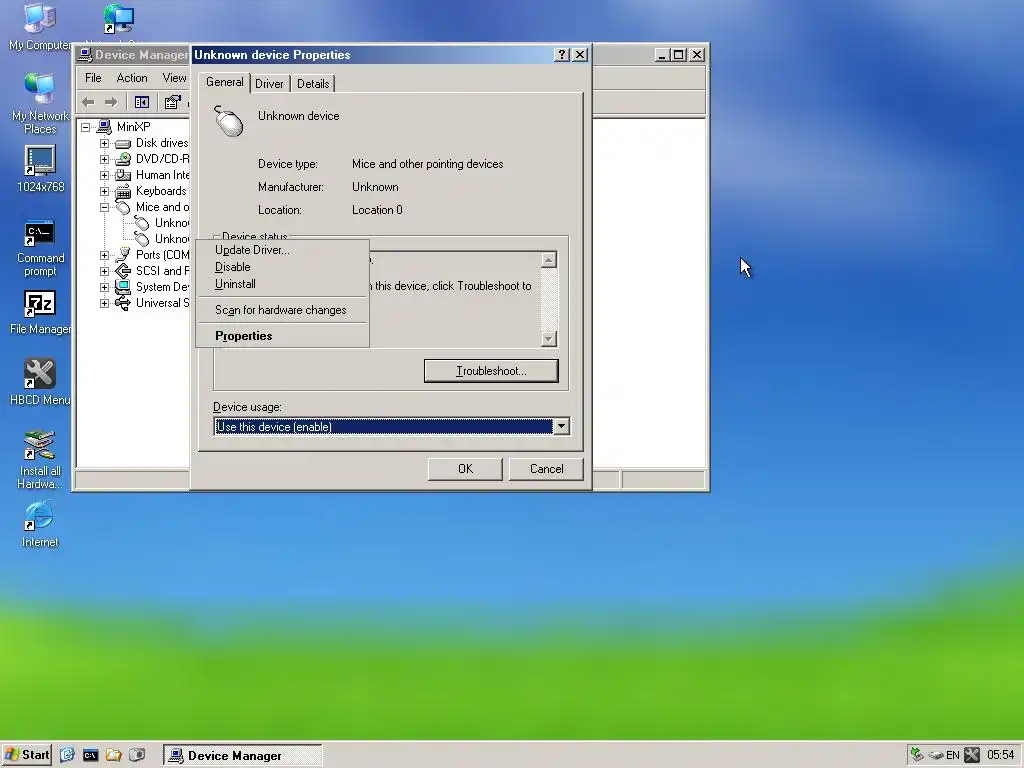Image resolution: width=1024 pixels, height=768 pixels.
Task: Select the Command prompt desktop shortcut
Action: pos(40,248)
